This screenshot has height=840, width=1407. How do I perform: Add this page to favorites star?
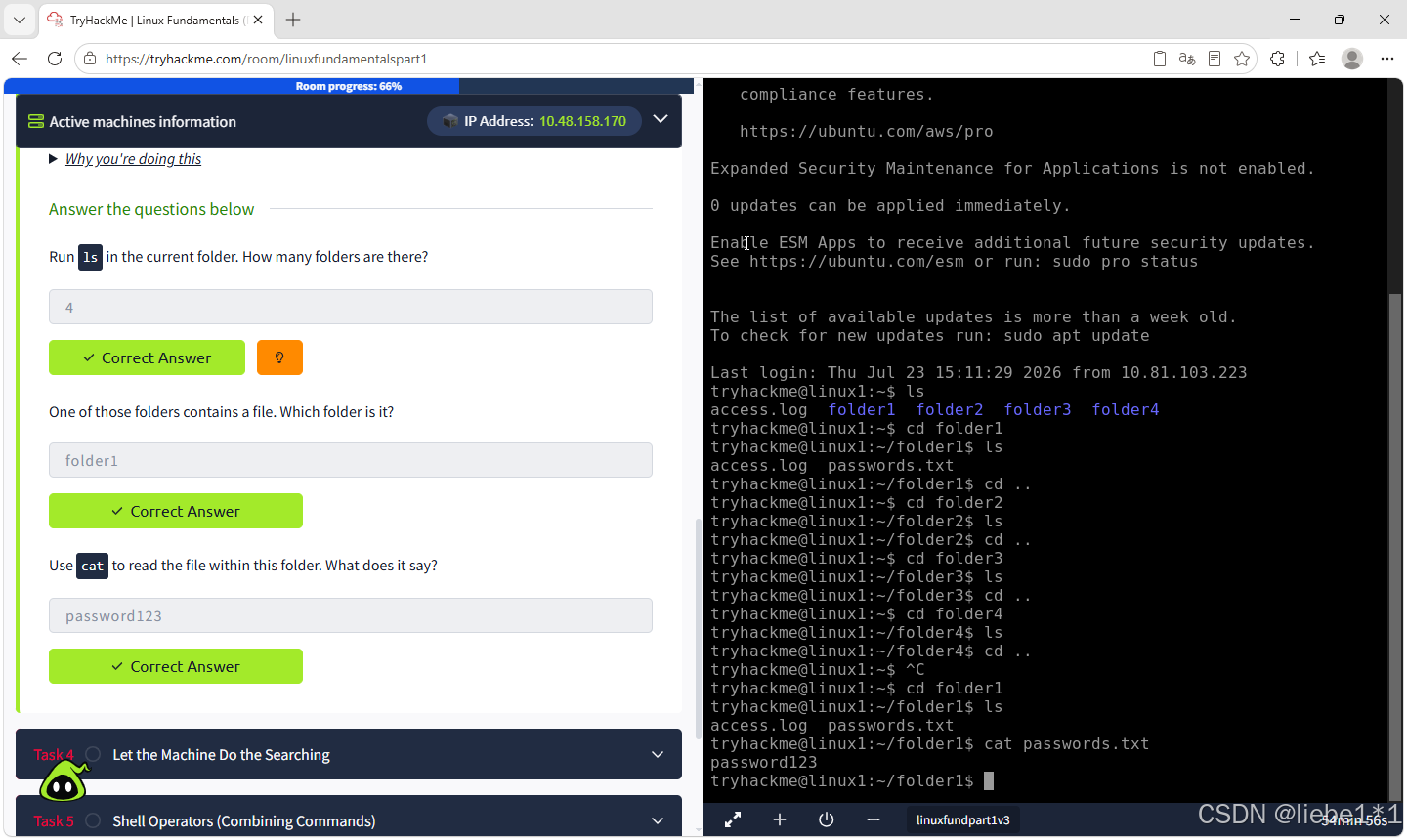(1242, 59)
